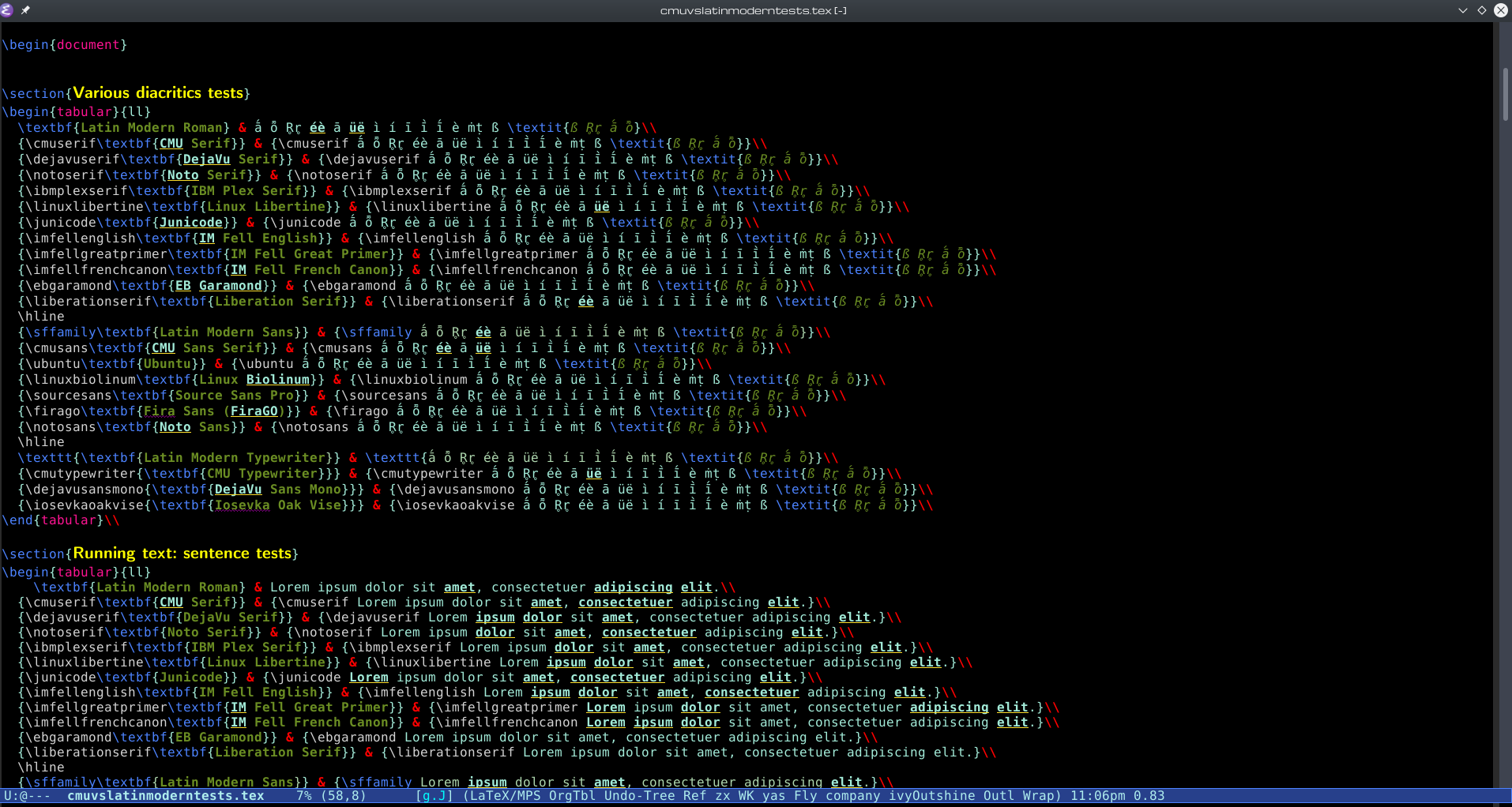Click the '\end{tabular}\\' line
Image resolution: width=1512 pixels, height=807 pixels.
61,520
